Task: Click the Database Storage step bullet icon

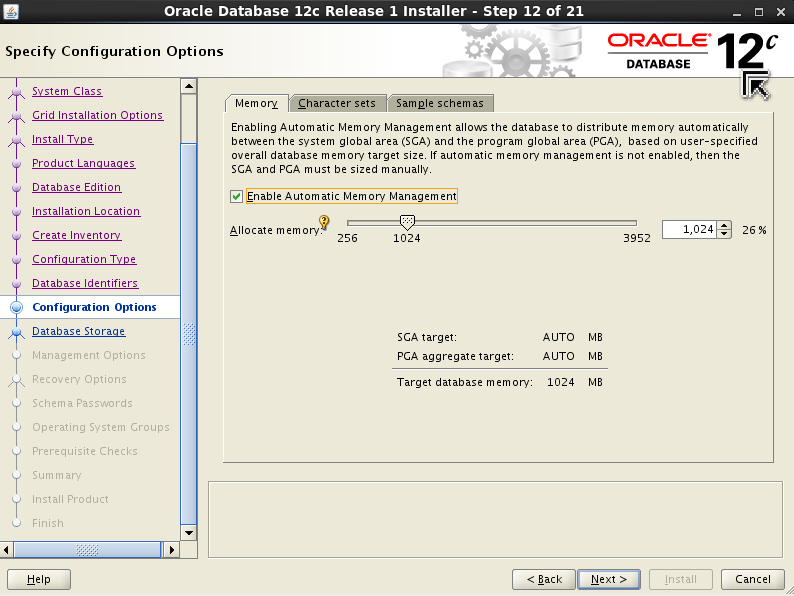Action: click(x=16, y=332)
